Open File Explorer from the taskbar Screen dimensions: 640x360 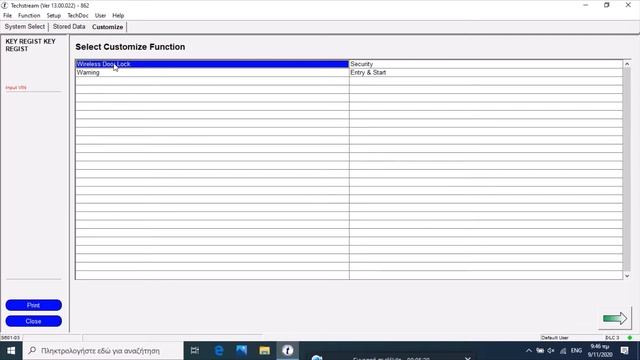[x=264, y=351]
